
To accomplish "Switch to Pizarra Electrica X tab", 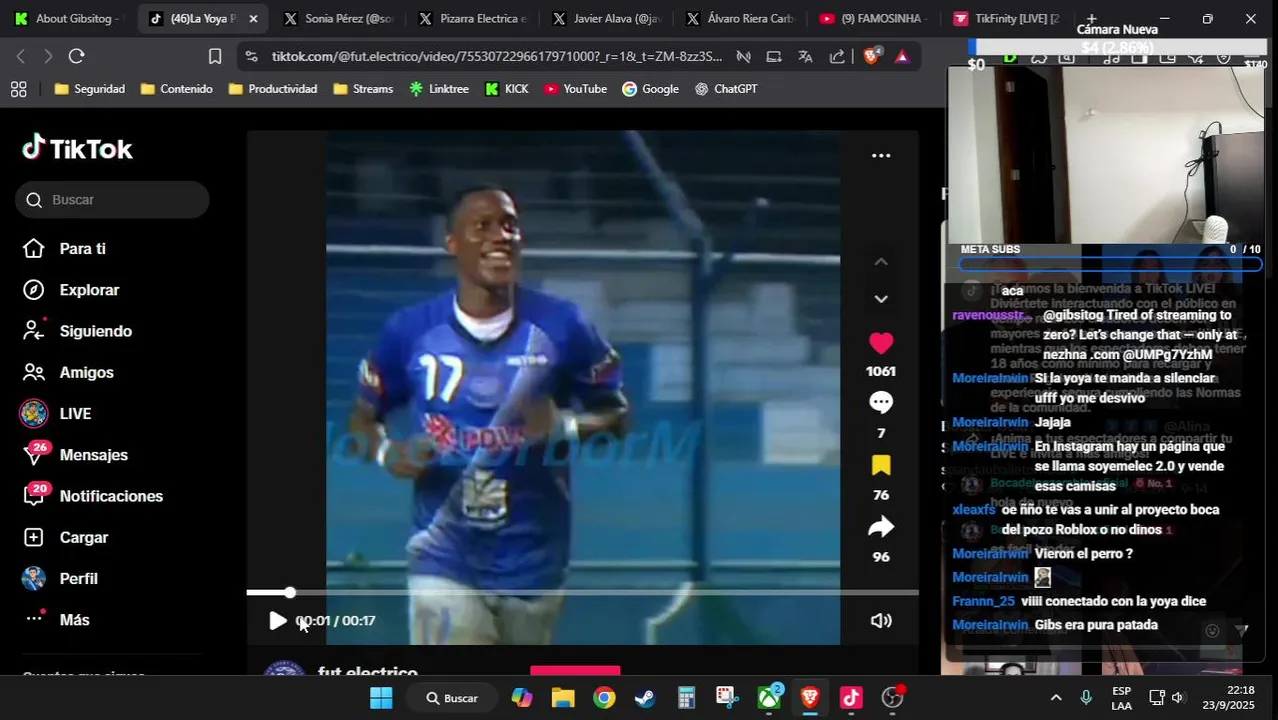I will coord(472,18).
